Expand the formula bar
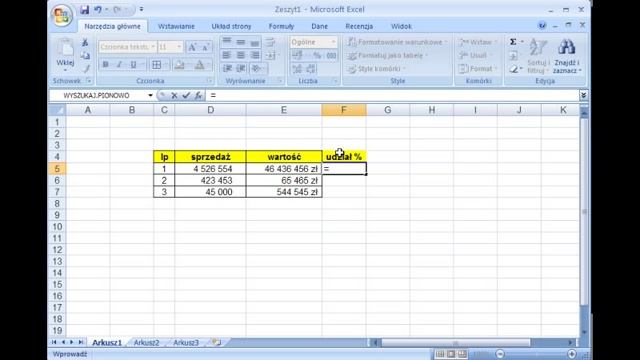The width and height of the screenshot is (640, 360). [583, 96]
